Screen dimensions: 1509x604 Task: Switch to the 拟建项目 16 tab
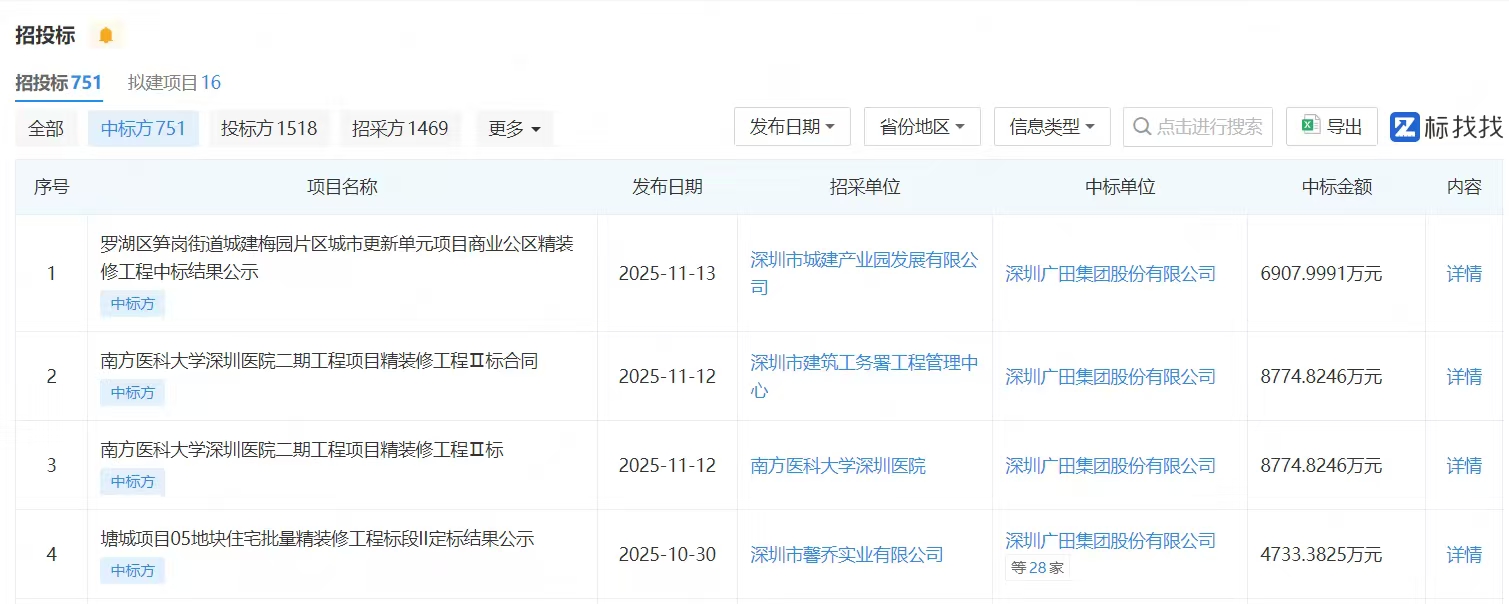tap(174, 82)
